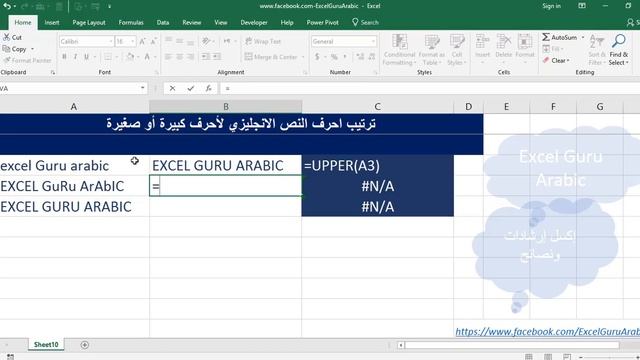The width and height of the screenshot is (640, 360).
Task: Center text horizontally
Action: (x=179, y=57)
